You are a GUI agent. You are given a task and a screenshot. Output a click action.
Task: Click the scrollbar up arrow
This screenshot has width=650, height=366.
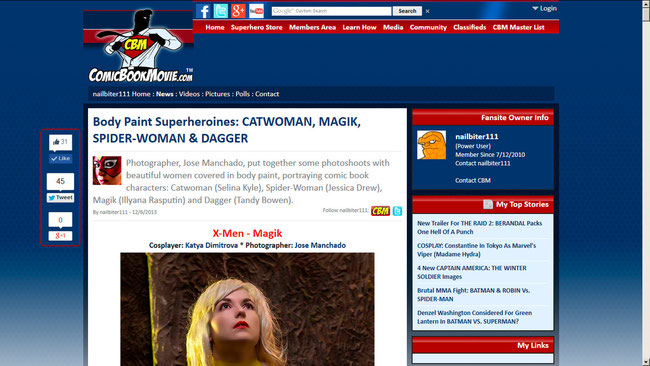pyautogui.click(x=646, y=3)
